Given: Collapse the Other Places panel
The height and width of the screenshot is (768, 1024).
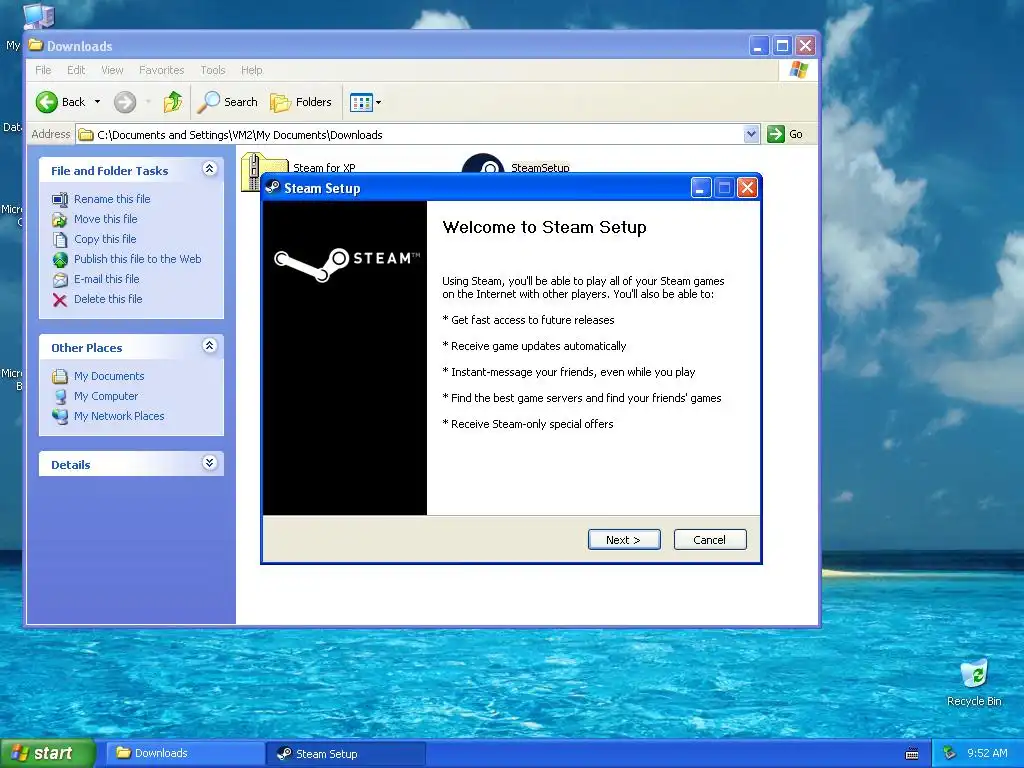Looking at the screenshot, I should [209, 346].
